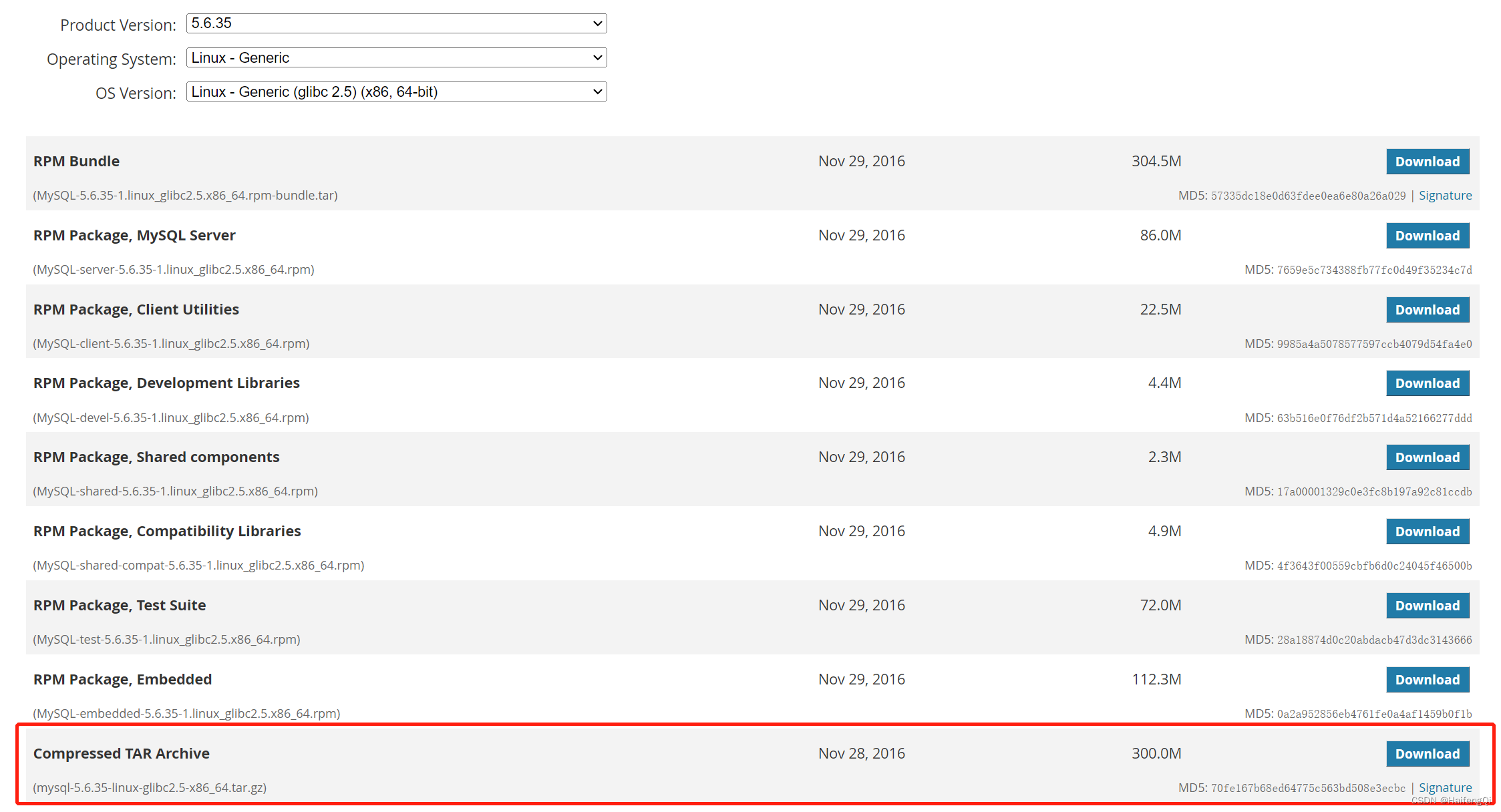Click RPM Package, Compatibility Libraries title
The width and height of the screenshot is (1501, 812).
click(x=167, y=531)
